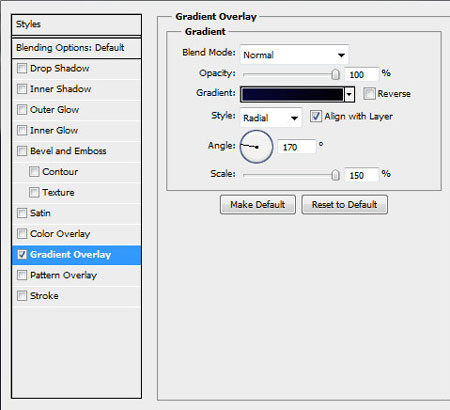This screenshot has width=450, height=410.
Task: Enable the Contour checkbox
Action: 34,172
